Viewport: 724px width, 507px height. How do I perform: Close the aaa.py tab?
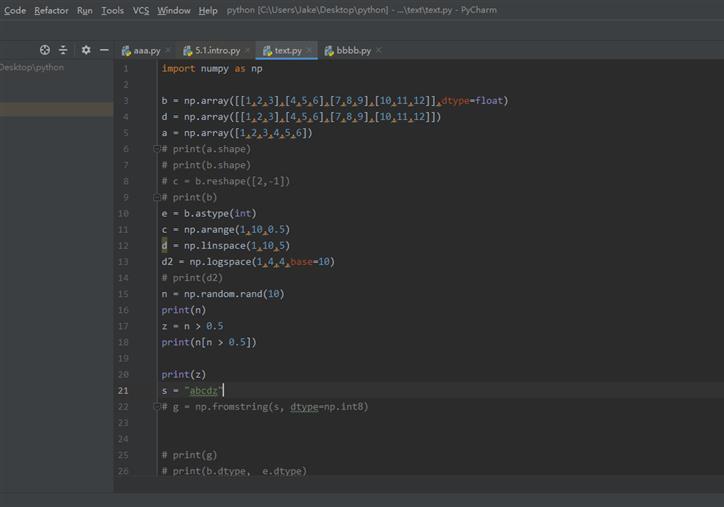tap(168, 50)
